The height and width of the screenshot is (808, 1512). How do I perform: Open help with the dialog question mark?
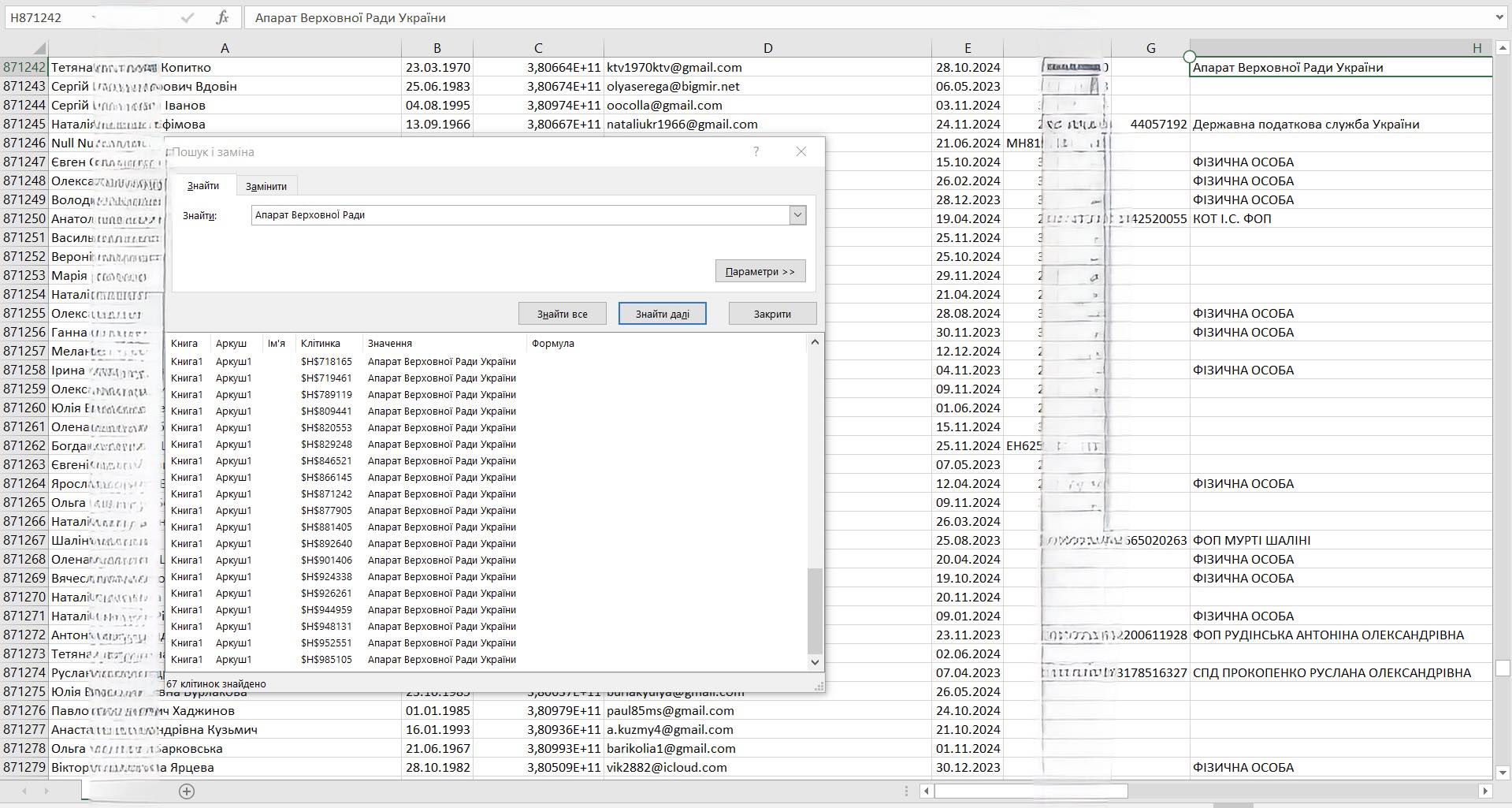[756, 151]
